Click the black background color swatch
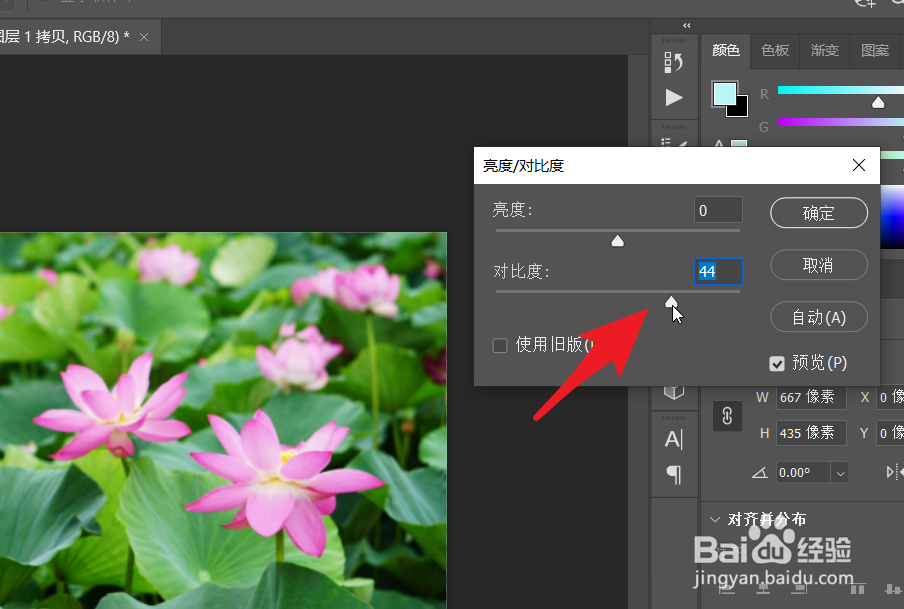Image resolution: width=904 pixels, height=609 pixels. point(740,109)
